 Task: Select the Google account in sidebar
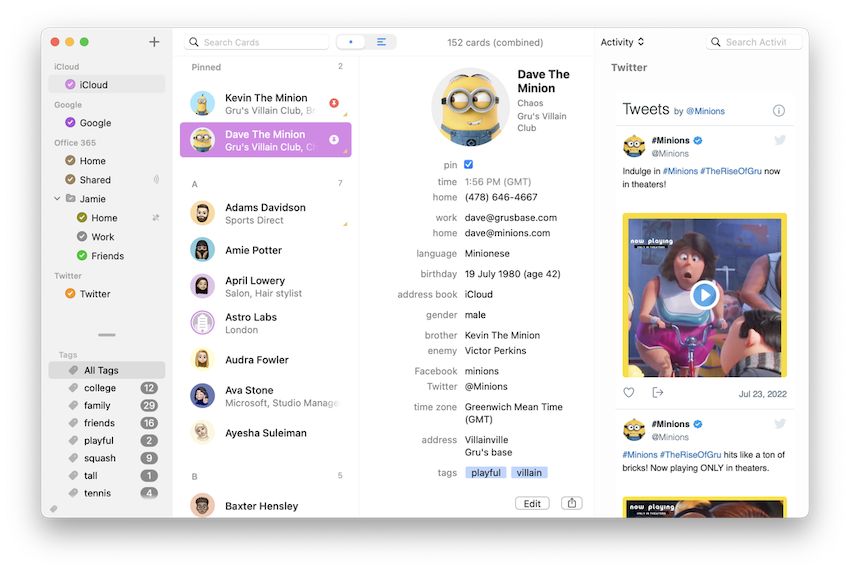coord(107,123)
